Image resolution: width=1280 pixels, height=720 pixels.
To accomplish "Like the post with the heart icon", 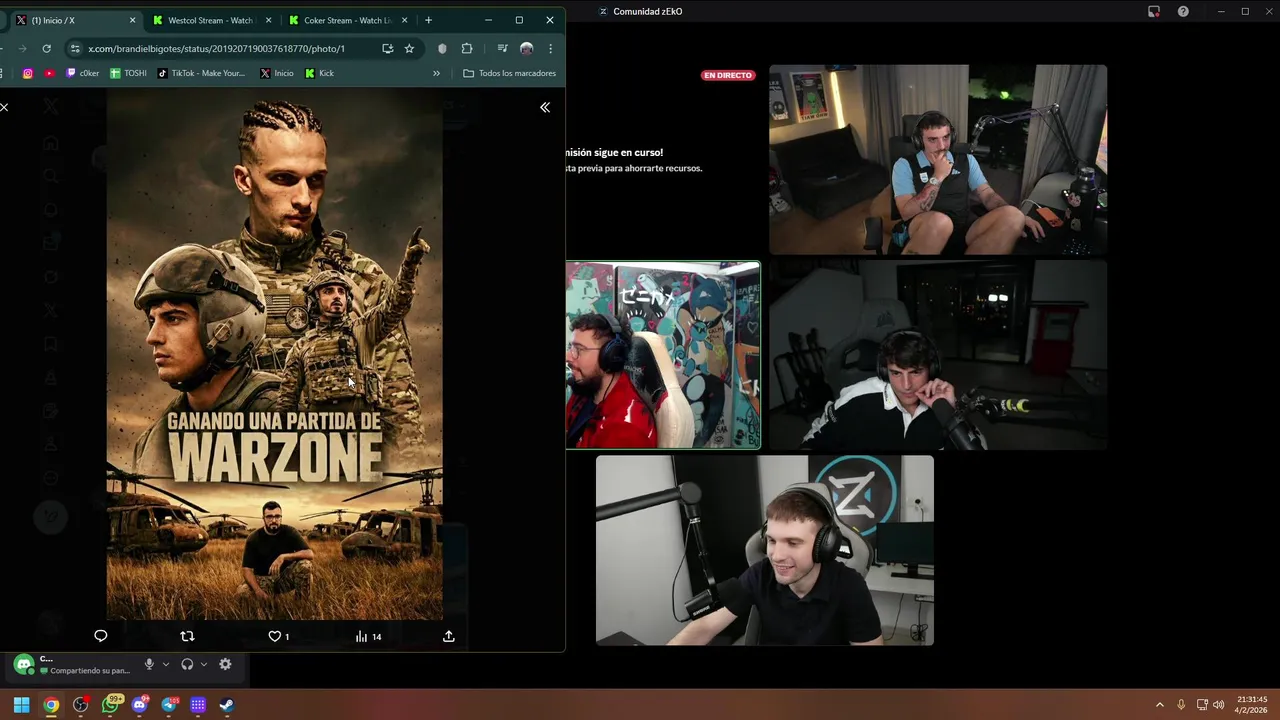I will click(x=279, y=636).
